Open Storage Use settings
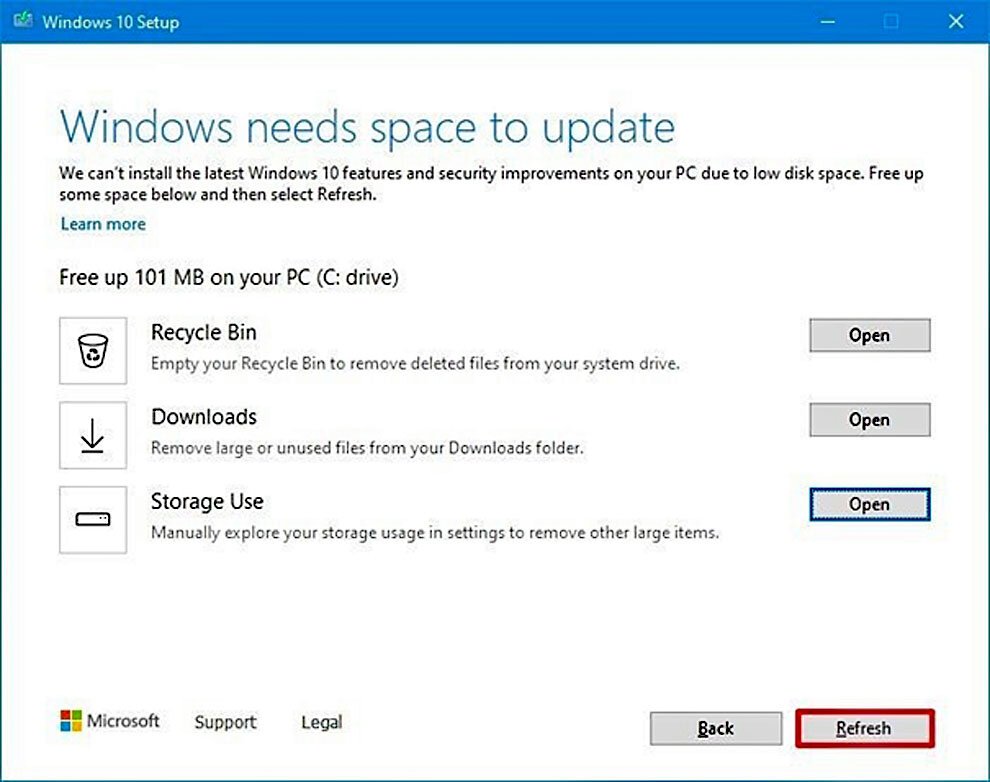 (869, 504)
